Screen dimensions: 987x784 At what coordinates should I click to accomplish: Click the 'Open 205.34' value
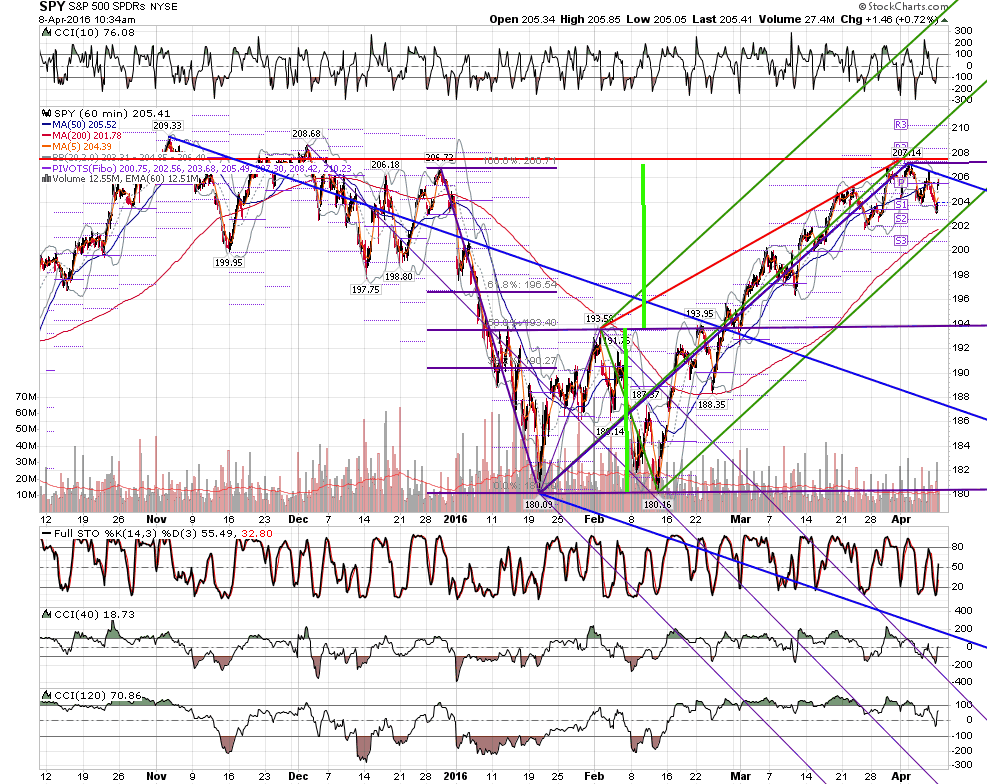pyautogui.click(x=522, y=20)
